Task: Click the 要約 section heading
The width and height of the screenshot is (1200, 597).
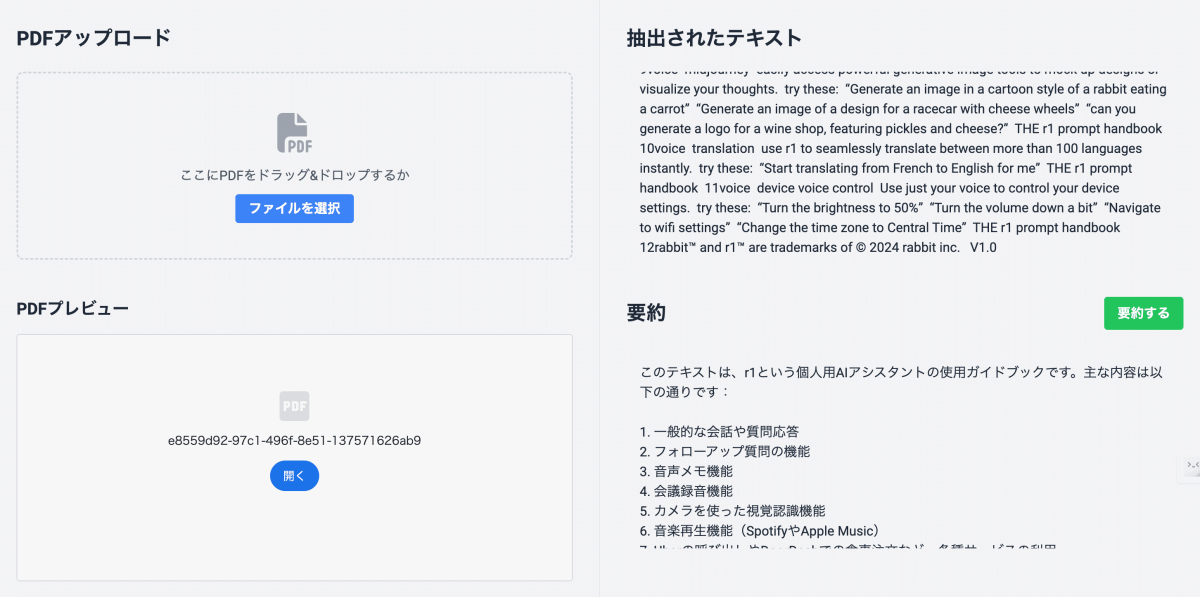Action: click(x=646, y=313)
